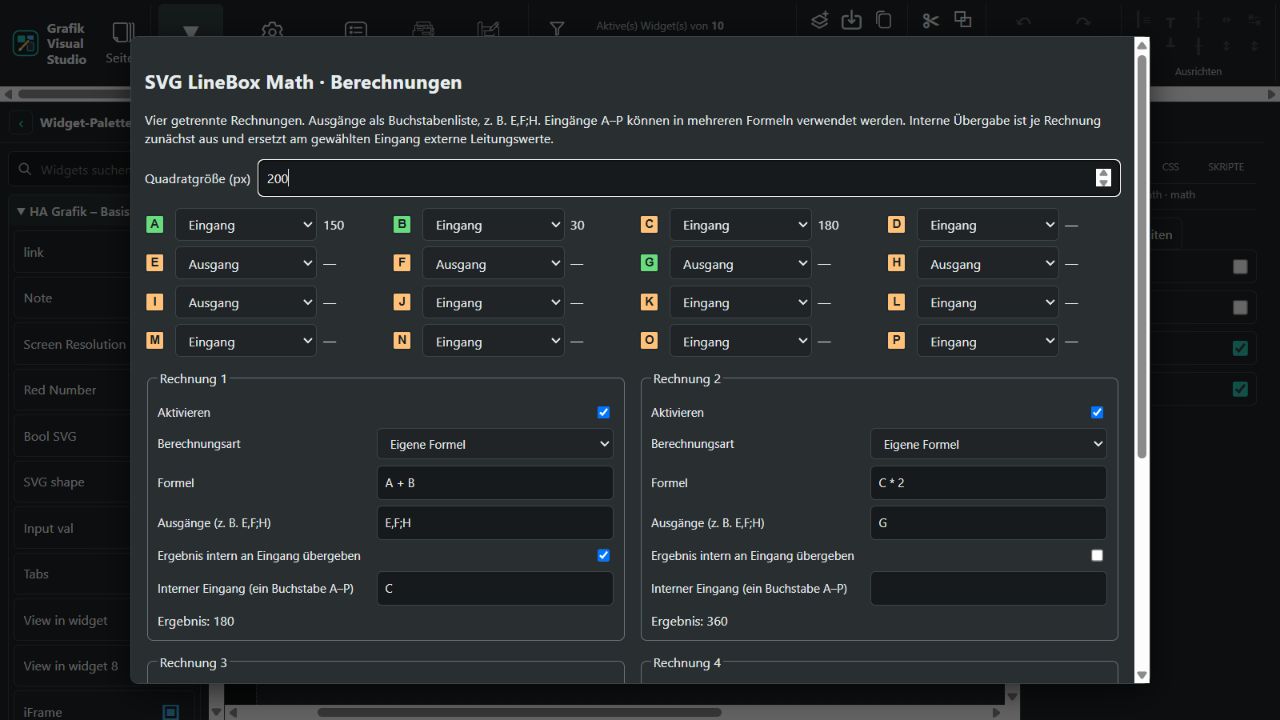This screenshot has height=720, width=1280.
Task: Click the search magnifier in Widget-Palette
Action: (x=25, y=170)
